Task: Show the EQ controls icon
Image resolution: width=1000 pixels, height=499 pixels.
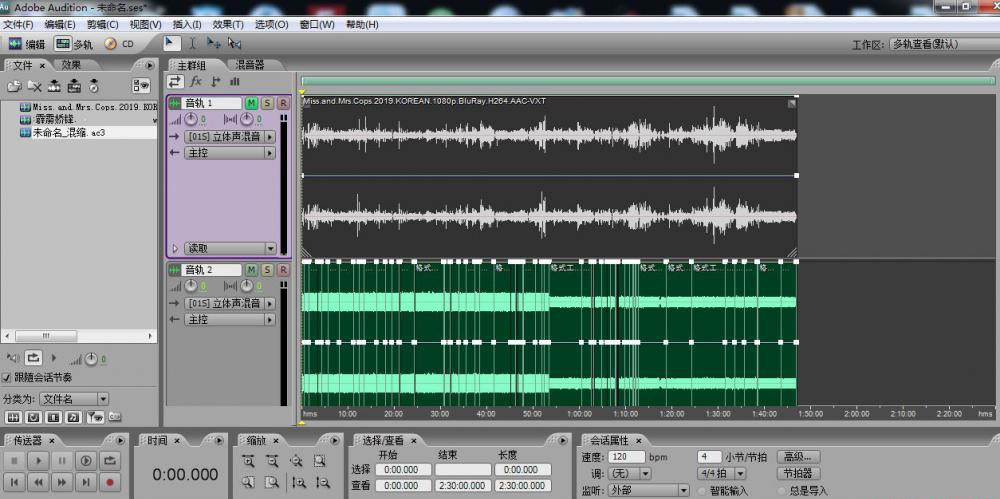Action: click(235, 82)
